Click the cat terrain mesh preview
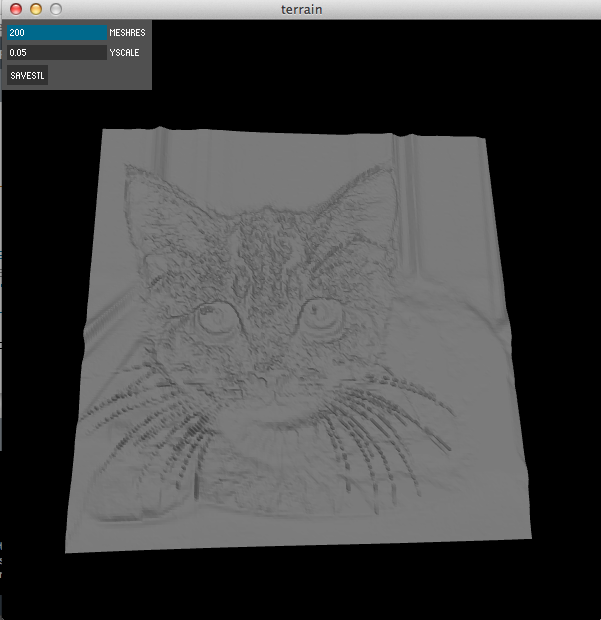Viewport: 601px width, 620px height. click(x=299, y=339)
